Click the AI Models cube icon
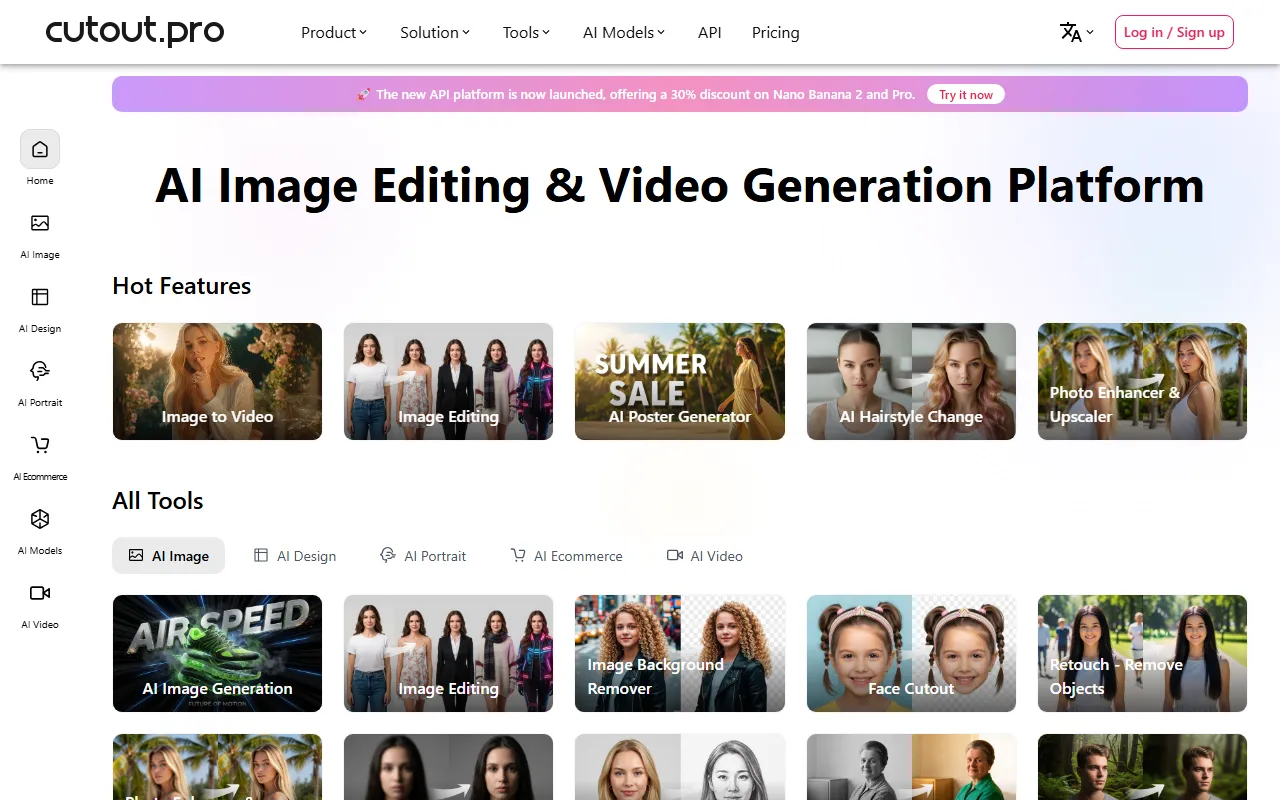 coord(40,520)
